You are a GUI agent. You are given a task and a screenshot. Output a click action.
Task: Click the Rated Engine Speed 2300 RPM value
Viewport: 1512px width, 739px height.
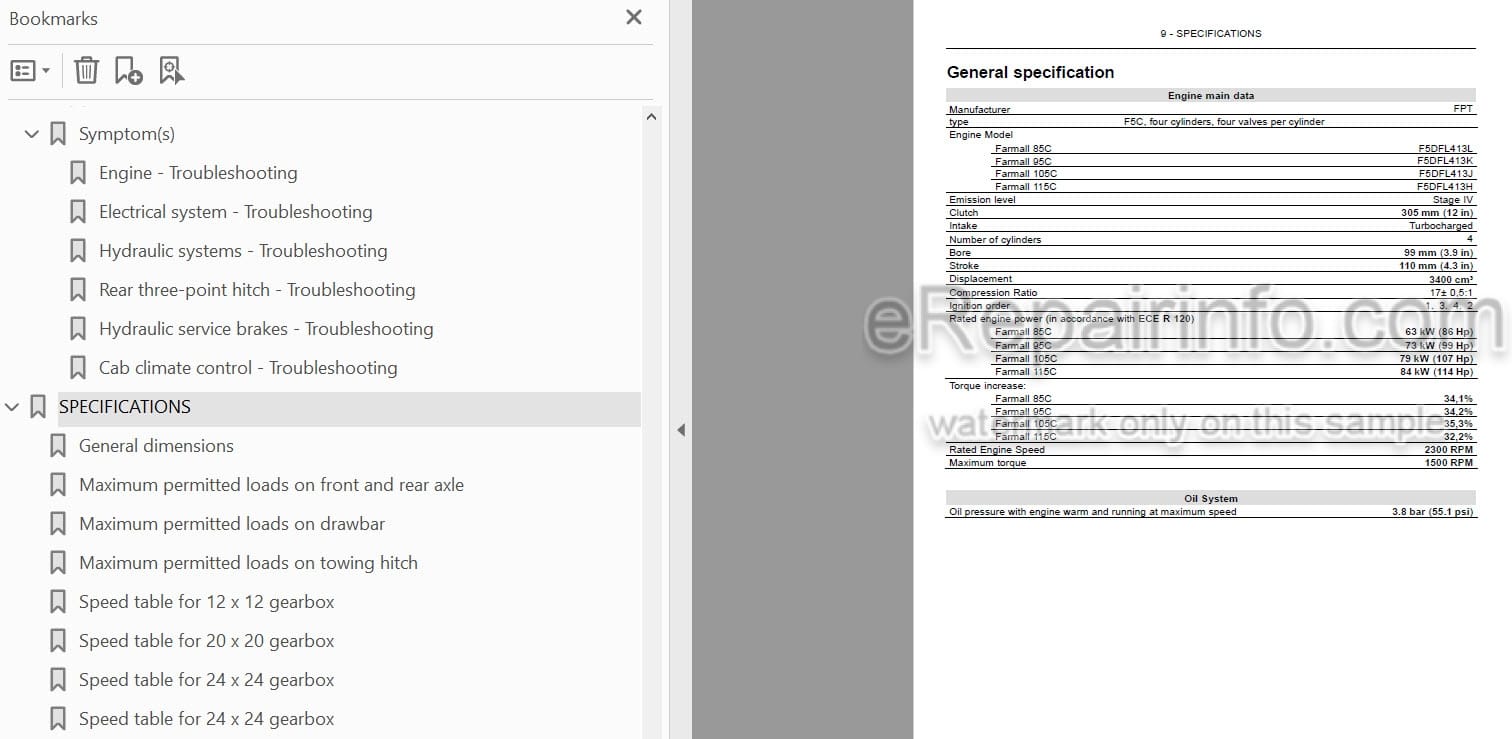tap(1449, 450)
